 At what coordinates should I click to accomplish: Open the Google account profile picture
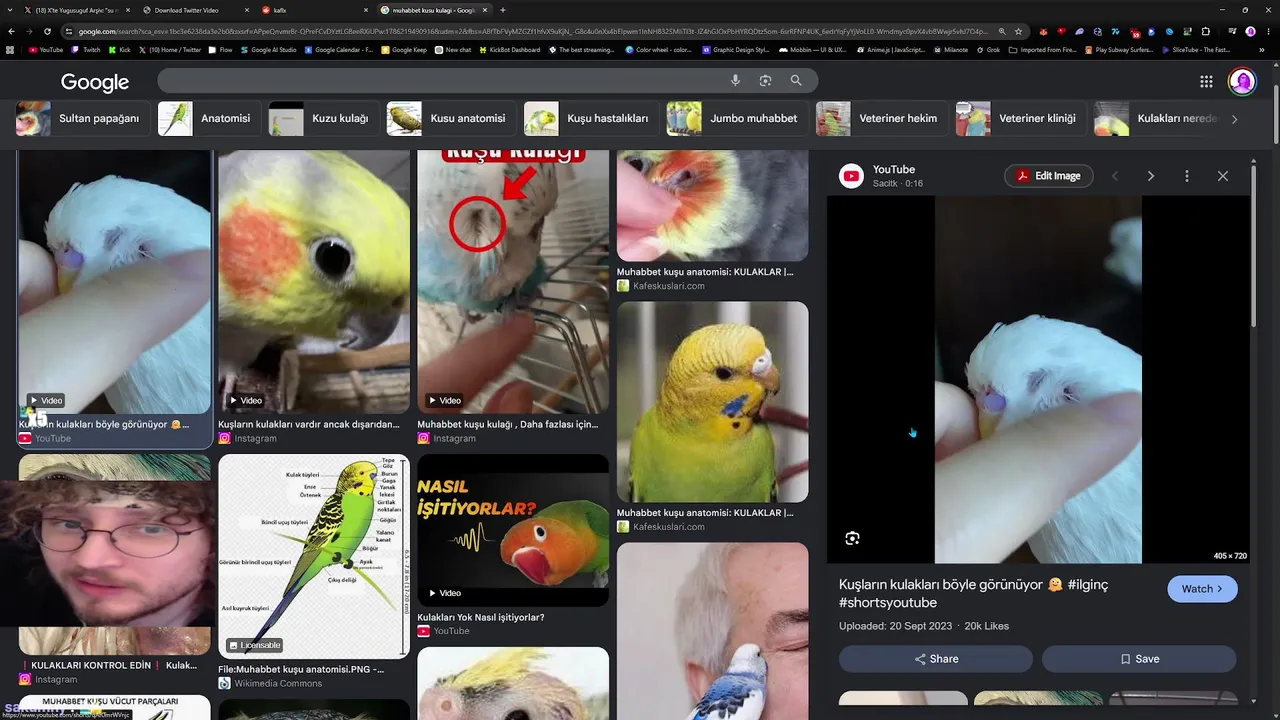tap(1242, 81)
